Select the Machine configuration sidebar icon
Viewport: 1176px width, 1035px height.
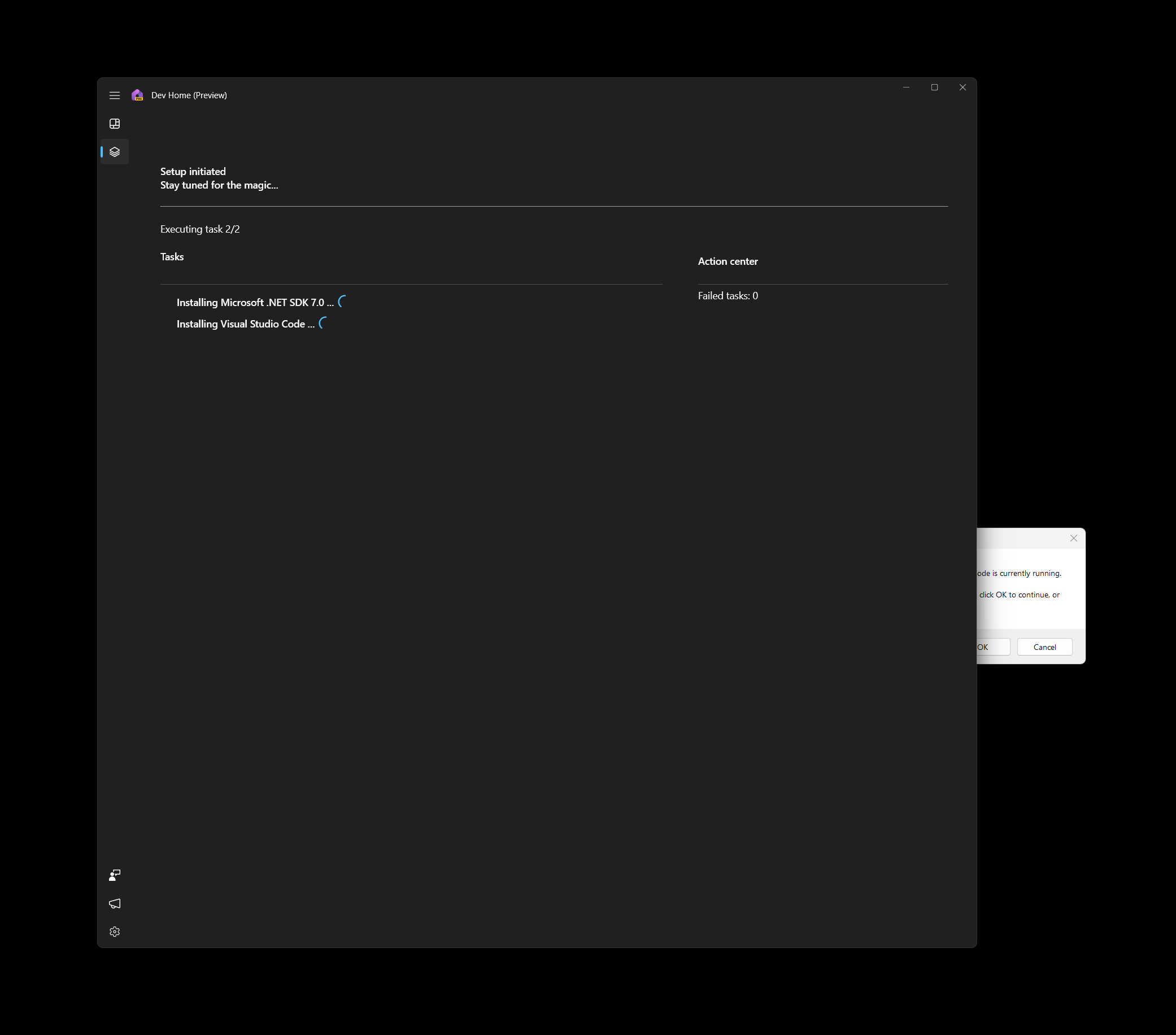click(115, 151)
